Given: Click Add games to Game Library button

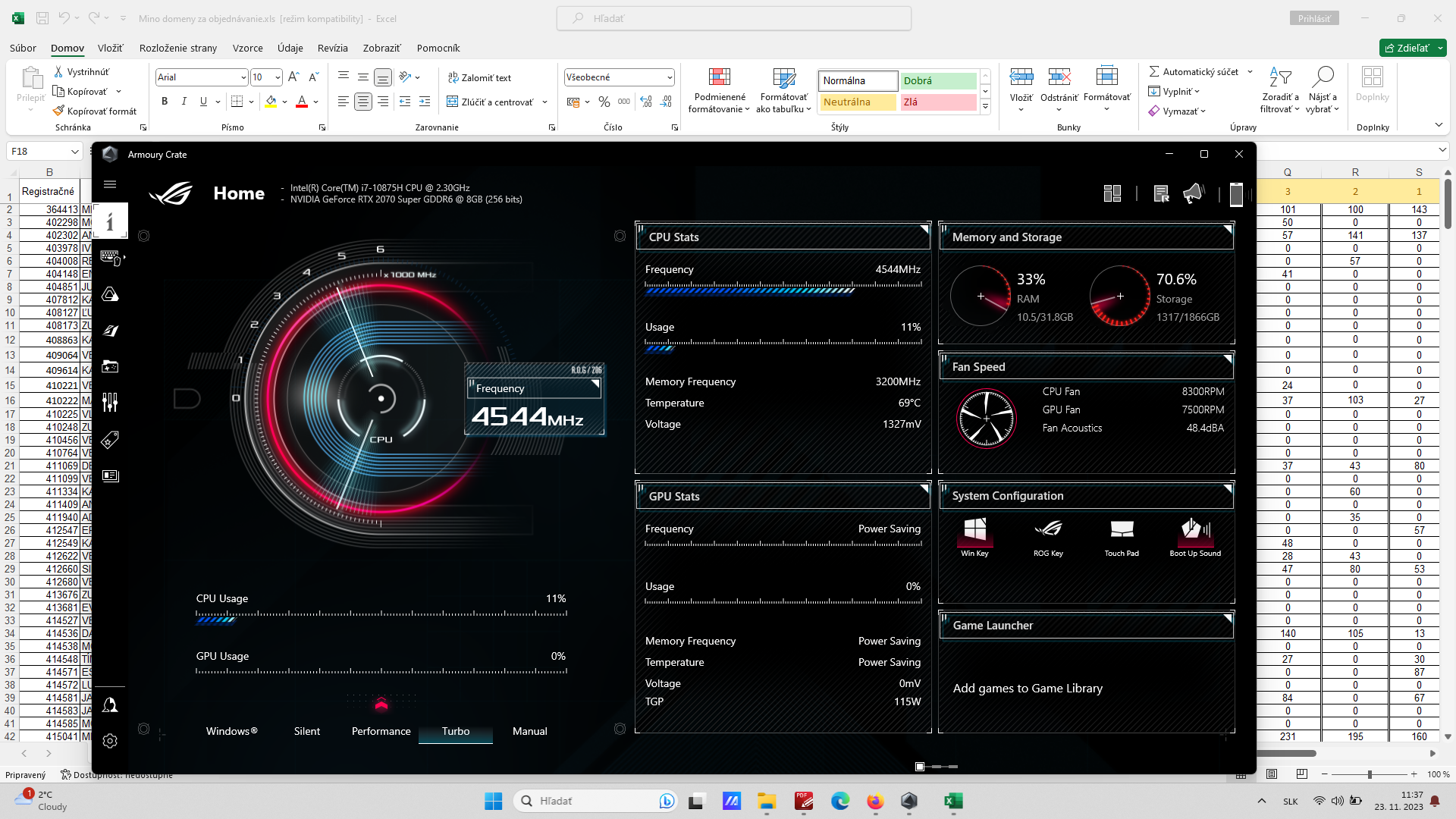Looking at the screenshot, I should coord(1027,688).
